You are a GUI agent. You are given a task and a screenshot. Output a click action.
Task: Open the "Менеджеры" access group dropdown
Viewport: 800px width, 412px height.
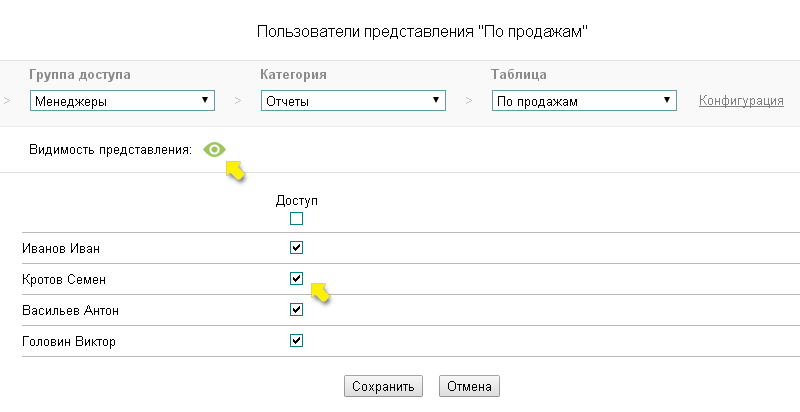[121, 101]
